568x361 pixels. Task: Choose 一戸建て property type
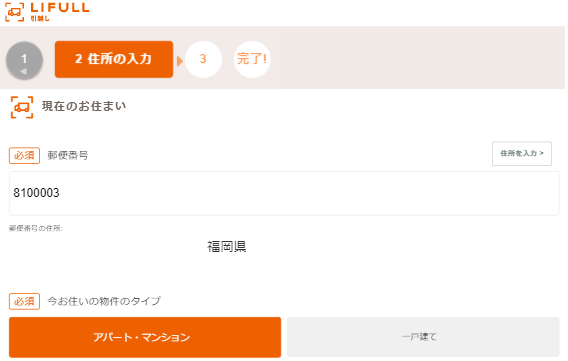423,337
